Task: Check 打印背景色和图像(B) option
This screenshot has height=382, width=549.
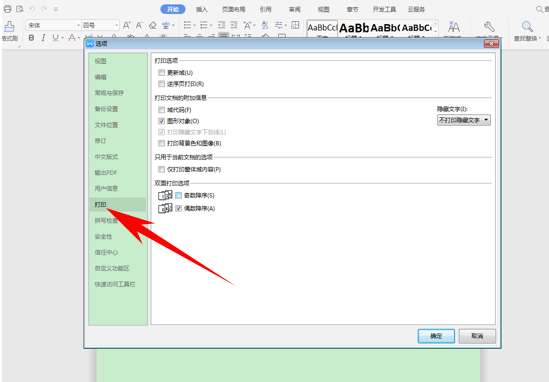Action: (x=161, y=143)
